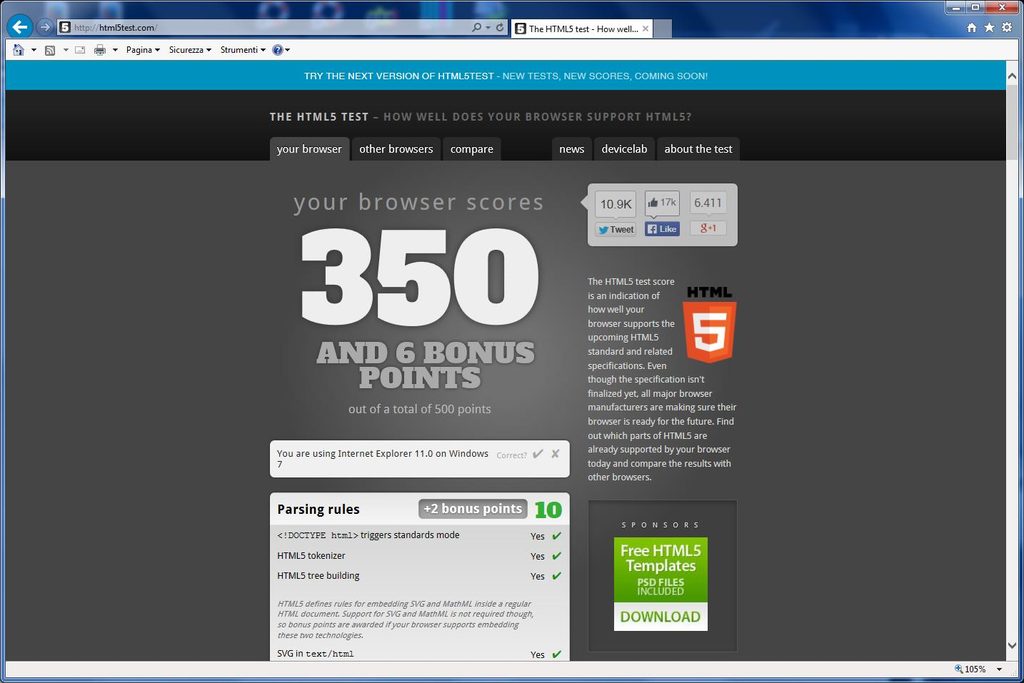
Task: Click the 'SVG in text/html' row
Action: click(419, 654)
